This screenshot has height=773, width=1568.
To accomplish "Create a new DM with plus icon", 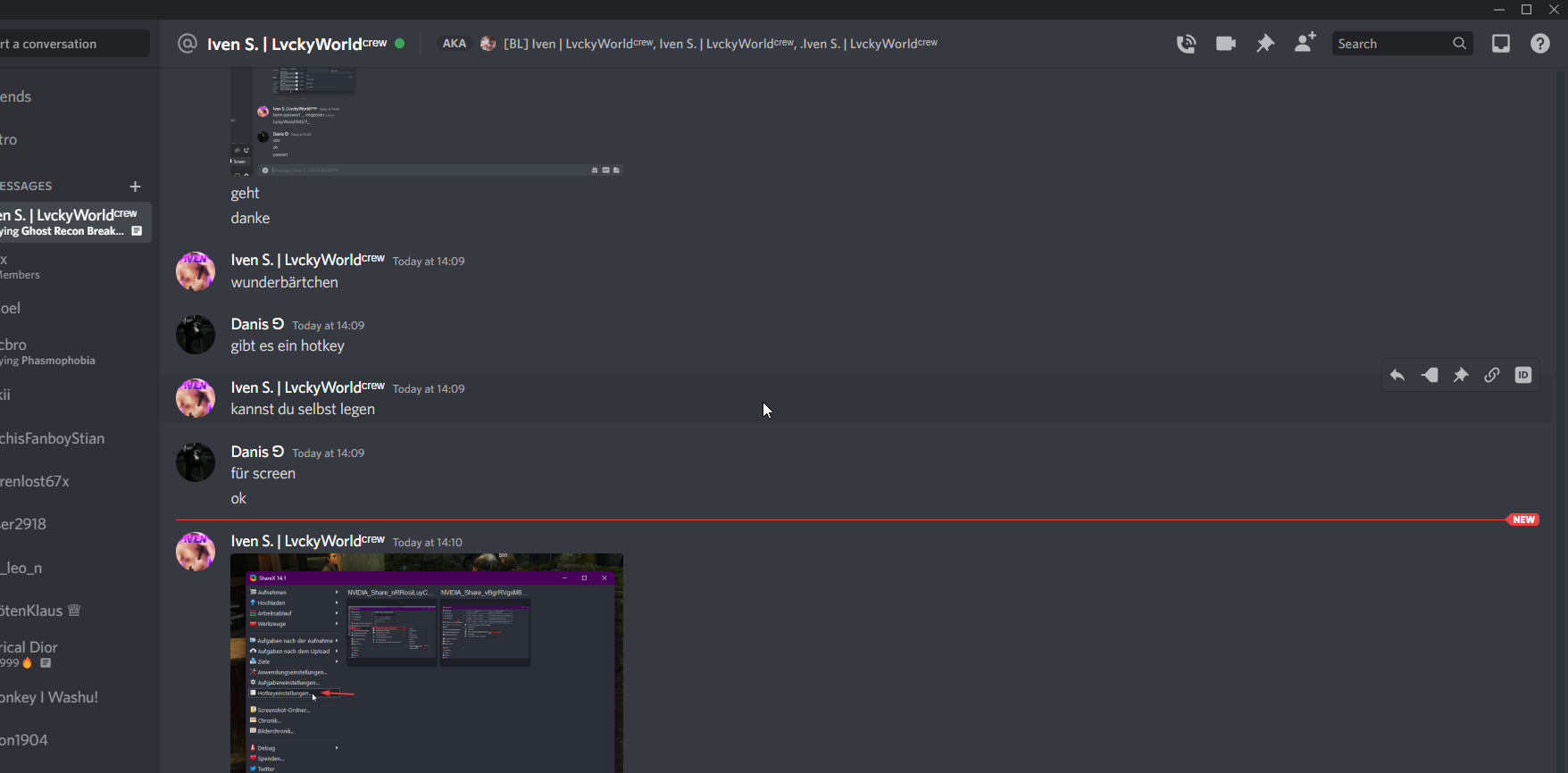I will click(x=135, y=187).
